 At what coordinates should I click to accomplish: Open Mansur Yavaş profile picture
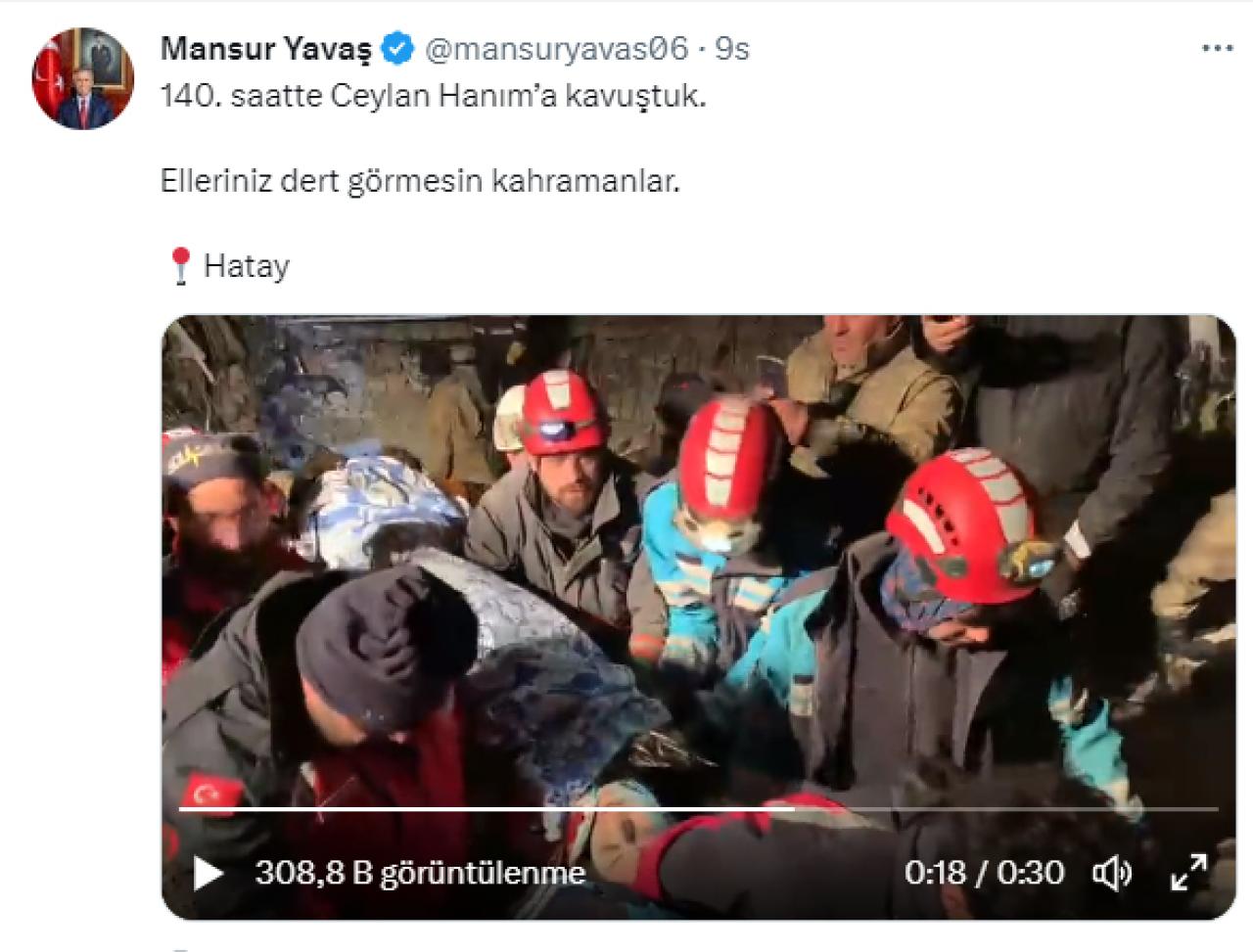(83, 78)
